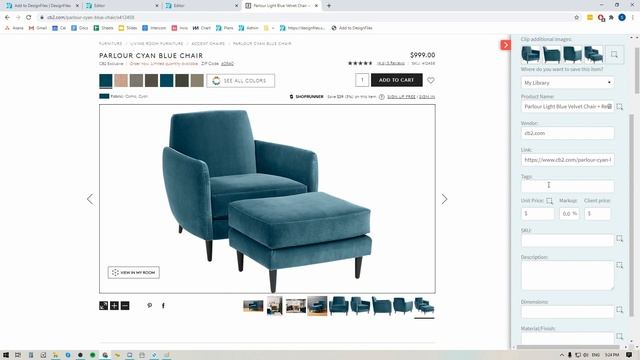Click Unit Price dollar field
Screen dimensions: 640x360
[x=538, y=213]
